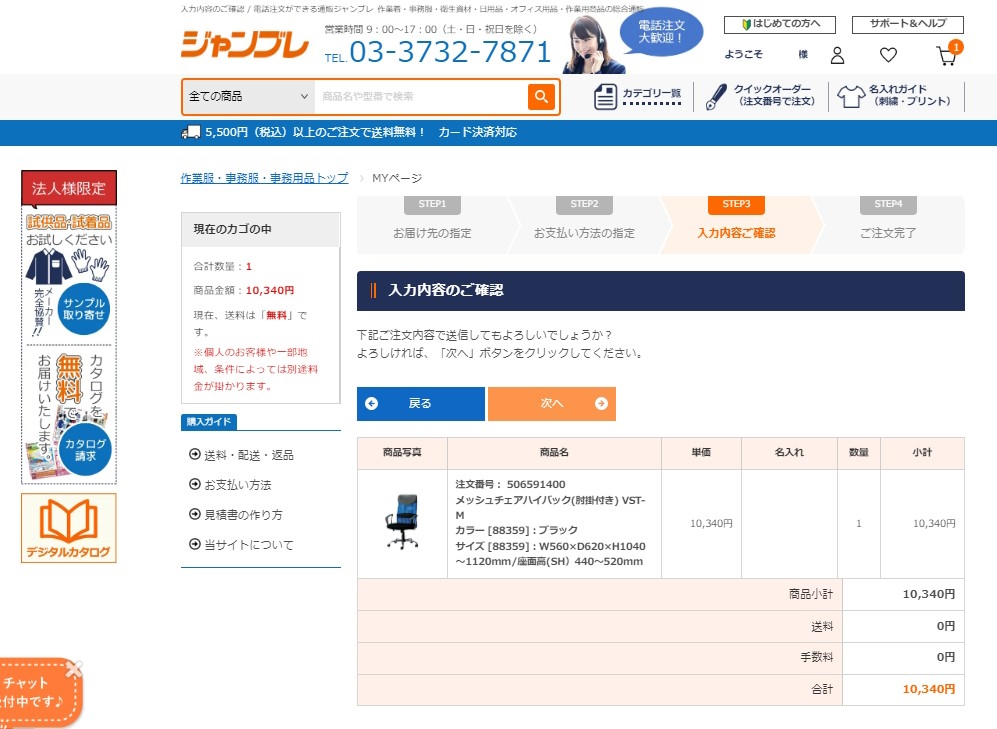997x729 pixels.
Task: Open the user account icon
Action: click(838, 55)
